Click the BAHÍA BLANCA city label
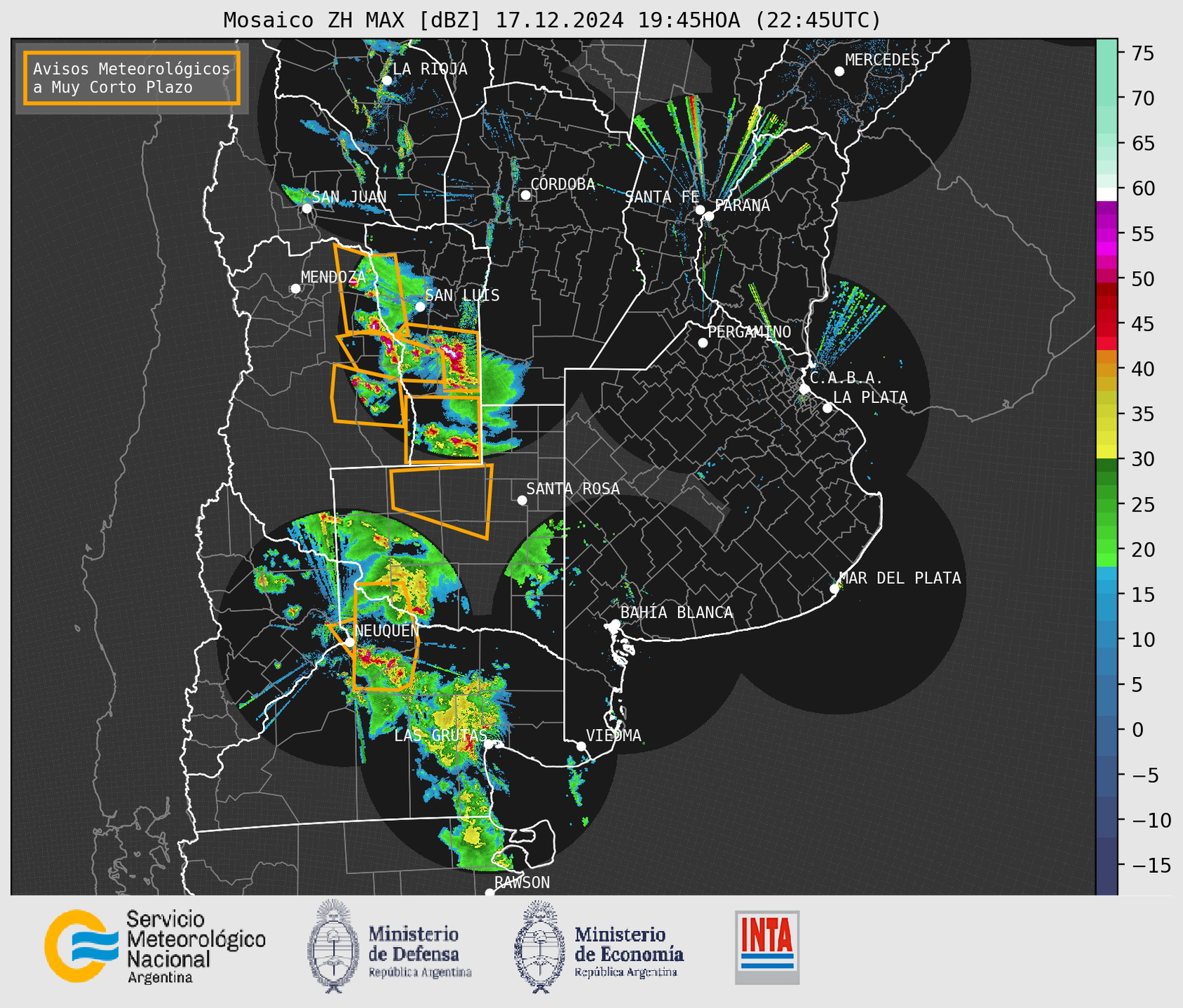 677,613
